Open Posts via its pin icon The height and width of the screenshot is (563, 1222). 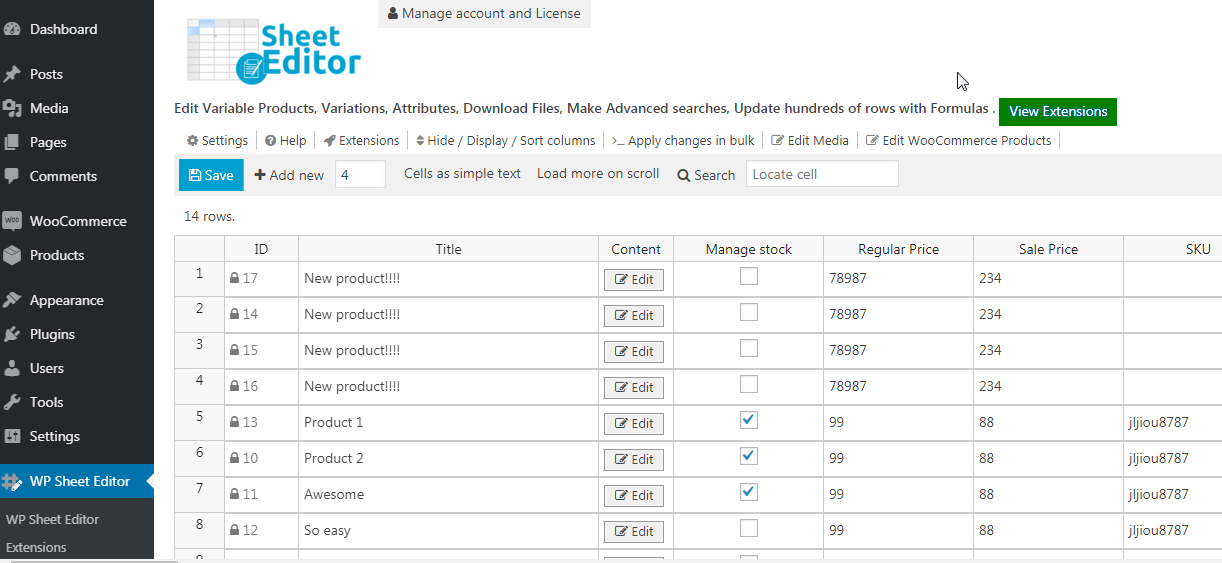pyautogui.click(x=13, y=74)
